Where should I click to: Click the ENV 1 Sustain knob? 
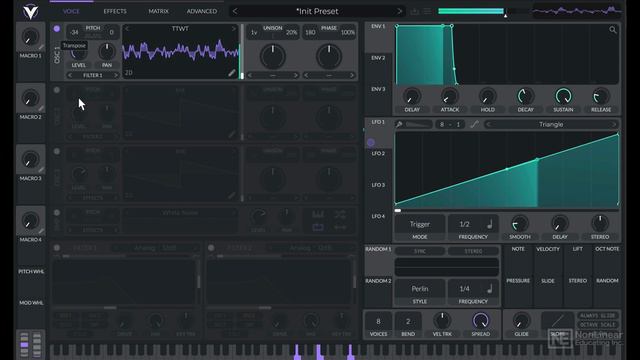tap(563, 96)
